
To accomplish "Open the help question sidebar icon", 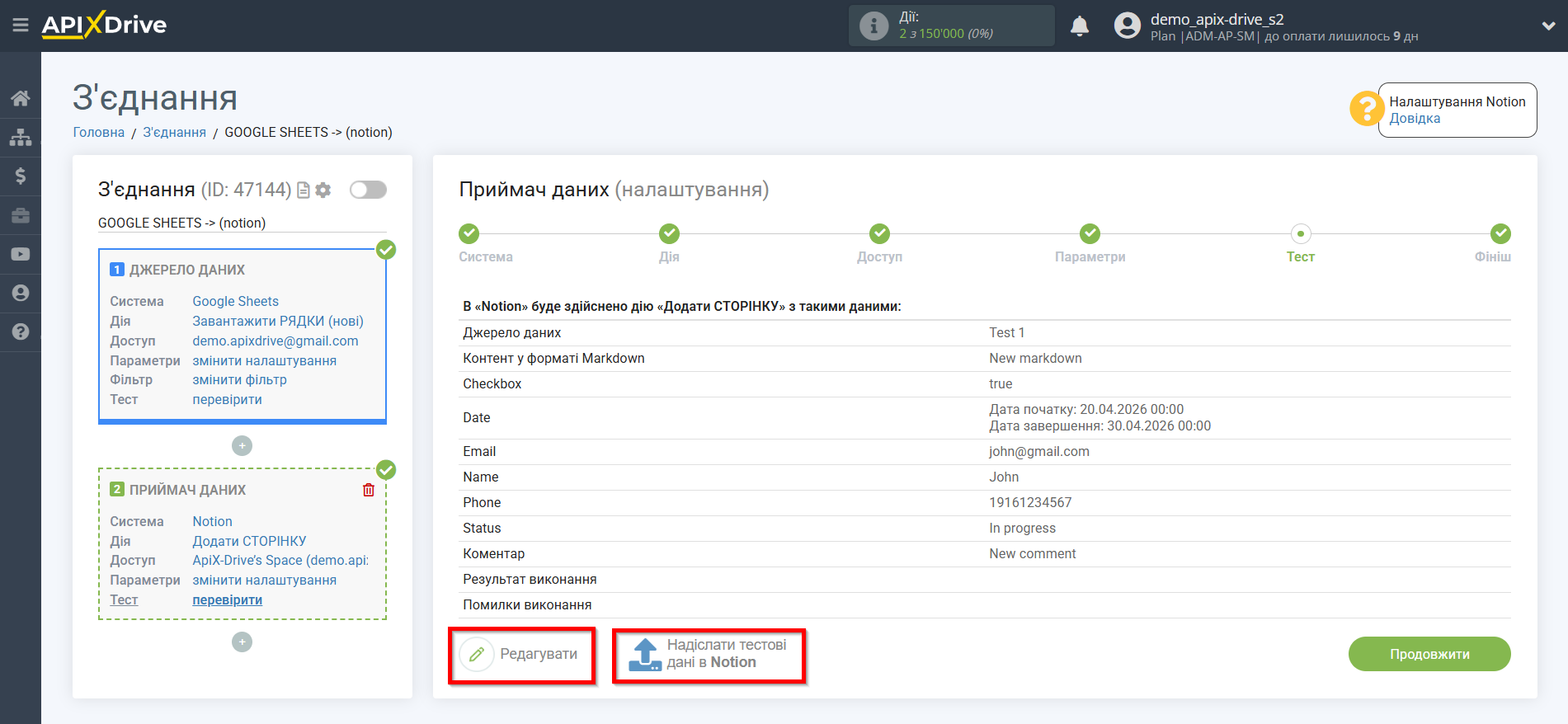I will pos(21,331).
